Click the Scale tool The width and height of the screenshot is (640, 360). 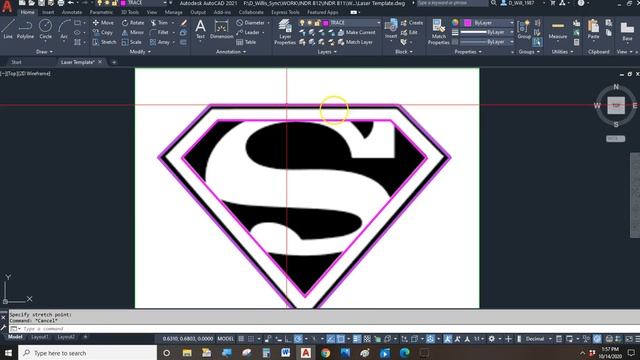pos(131,42)
